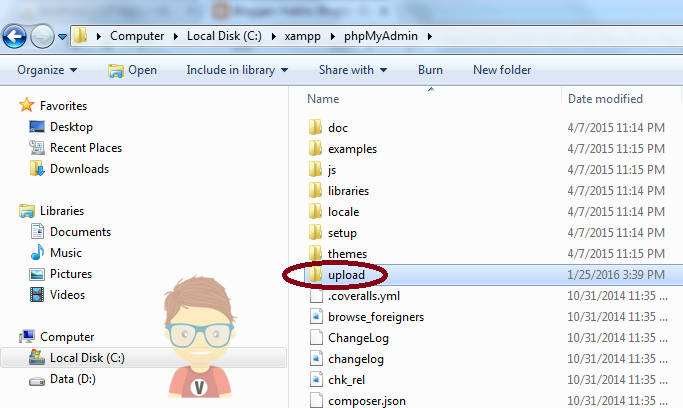683x408 pixels.
Task: Open the recent locations dropdown arrow
Action: (x=62, y=37)
